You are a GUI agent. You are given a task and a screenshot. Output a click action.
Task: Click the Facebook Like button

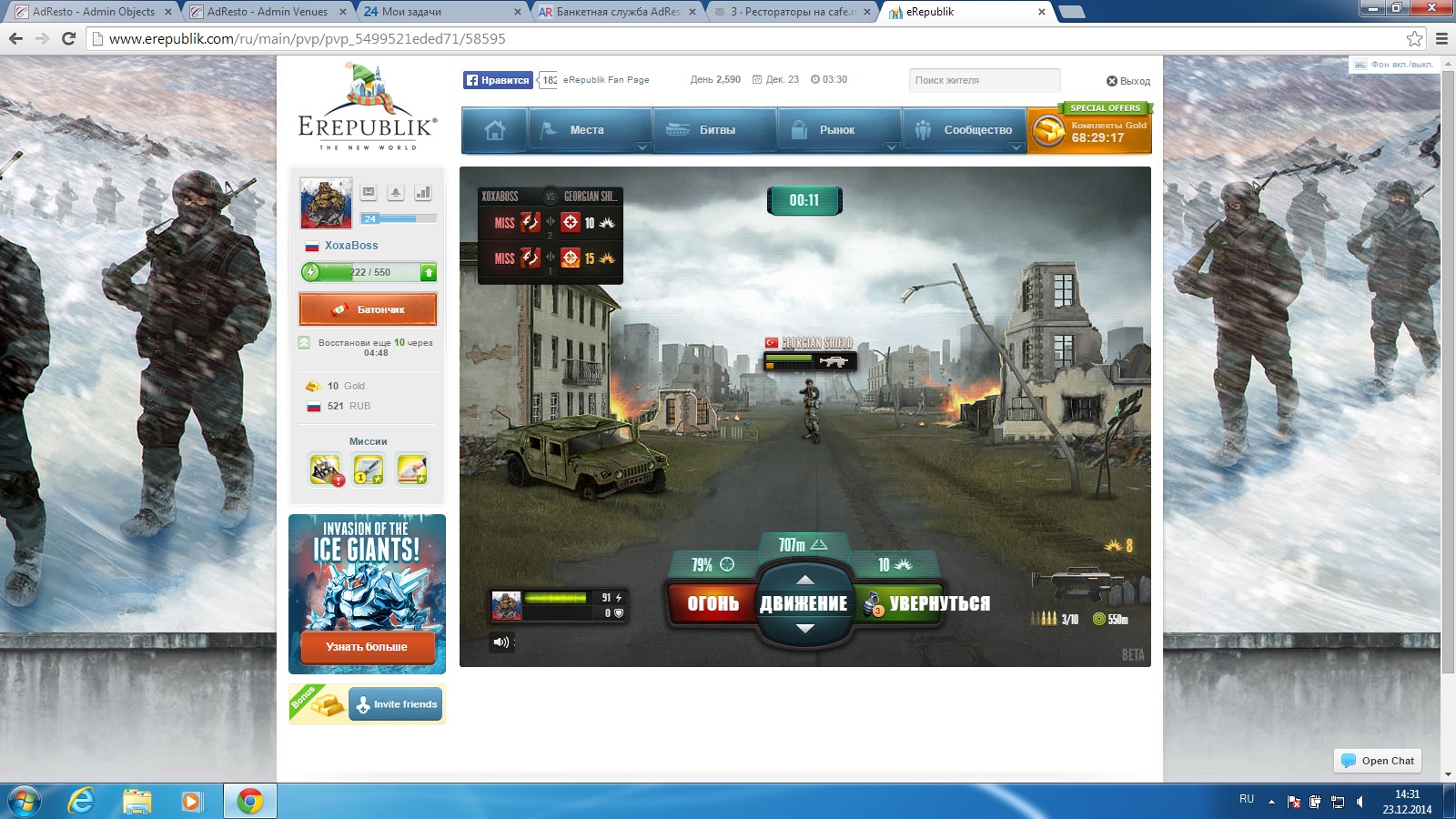(x=498, y=80)
